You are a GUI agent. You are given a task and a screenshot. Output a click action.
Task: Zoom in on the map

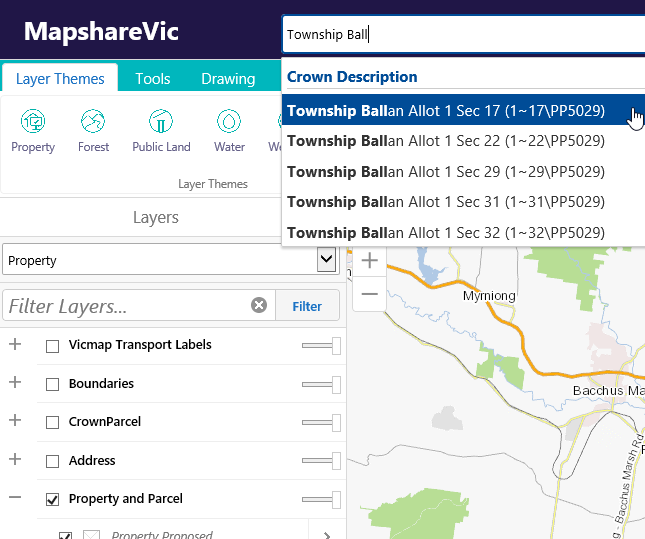369,260
